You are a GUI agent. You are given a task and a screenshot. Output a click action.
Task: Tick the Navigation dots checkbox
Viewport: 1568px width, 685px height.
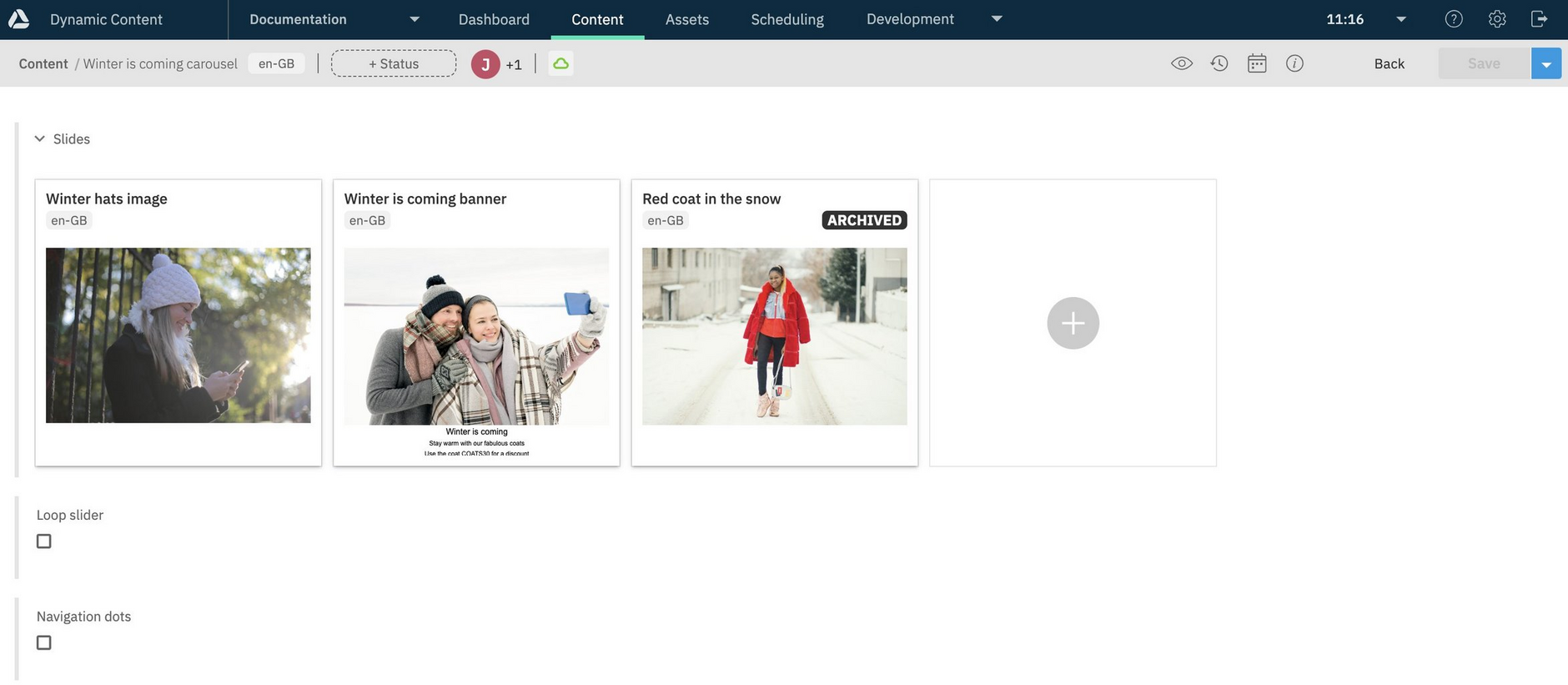coord(44,642)
